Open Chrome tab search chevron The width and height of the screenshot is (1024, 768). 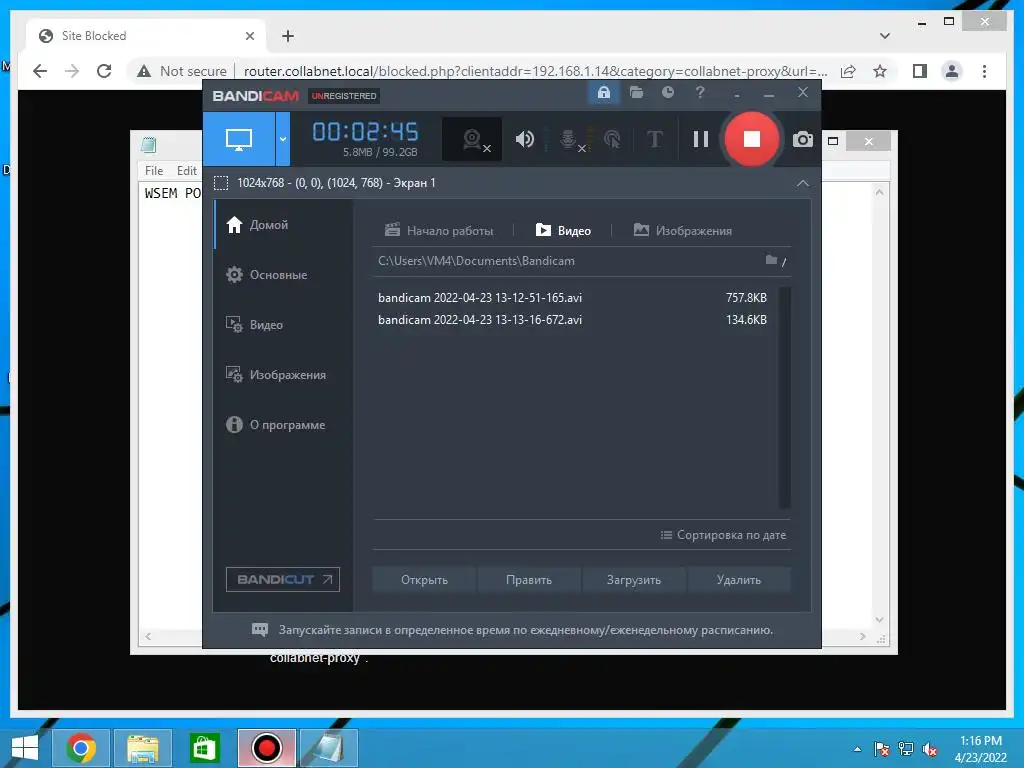884,36
